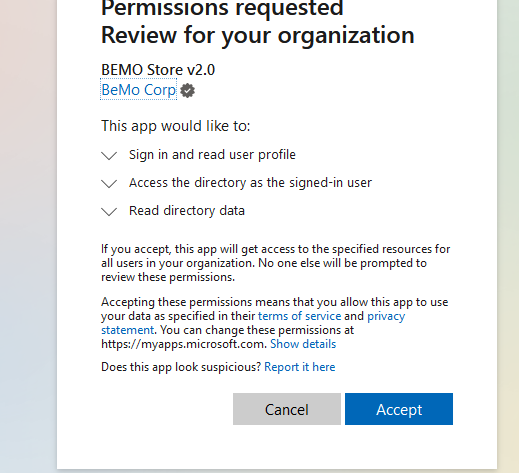Screen dimensions: 519x473
Task: Click the verified publisher badge icon
Action: pos(187,91)
